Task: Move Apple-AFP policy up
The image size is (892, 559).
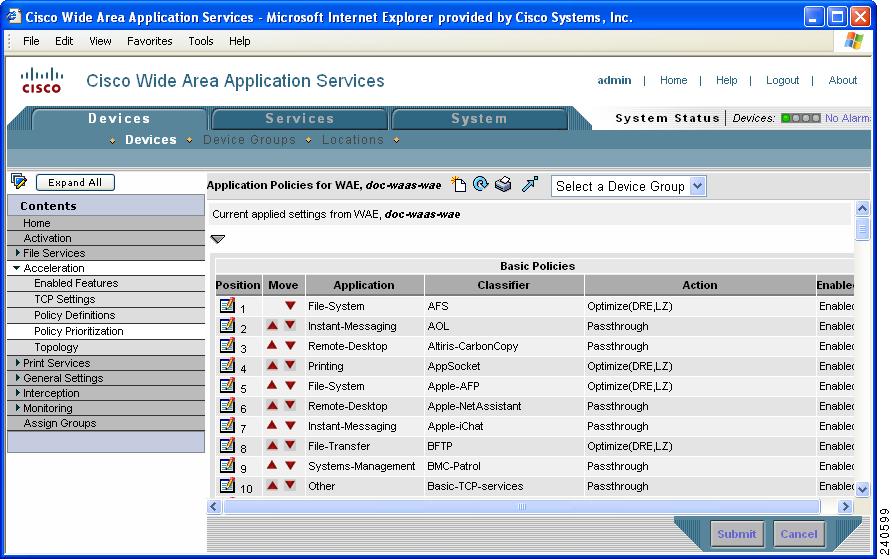Action: [x=272, y=385]
